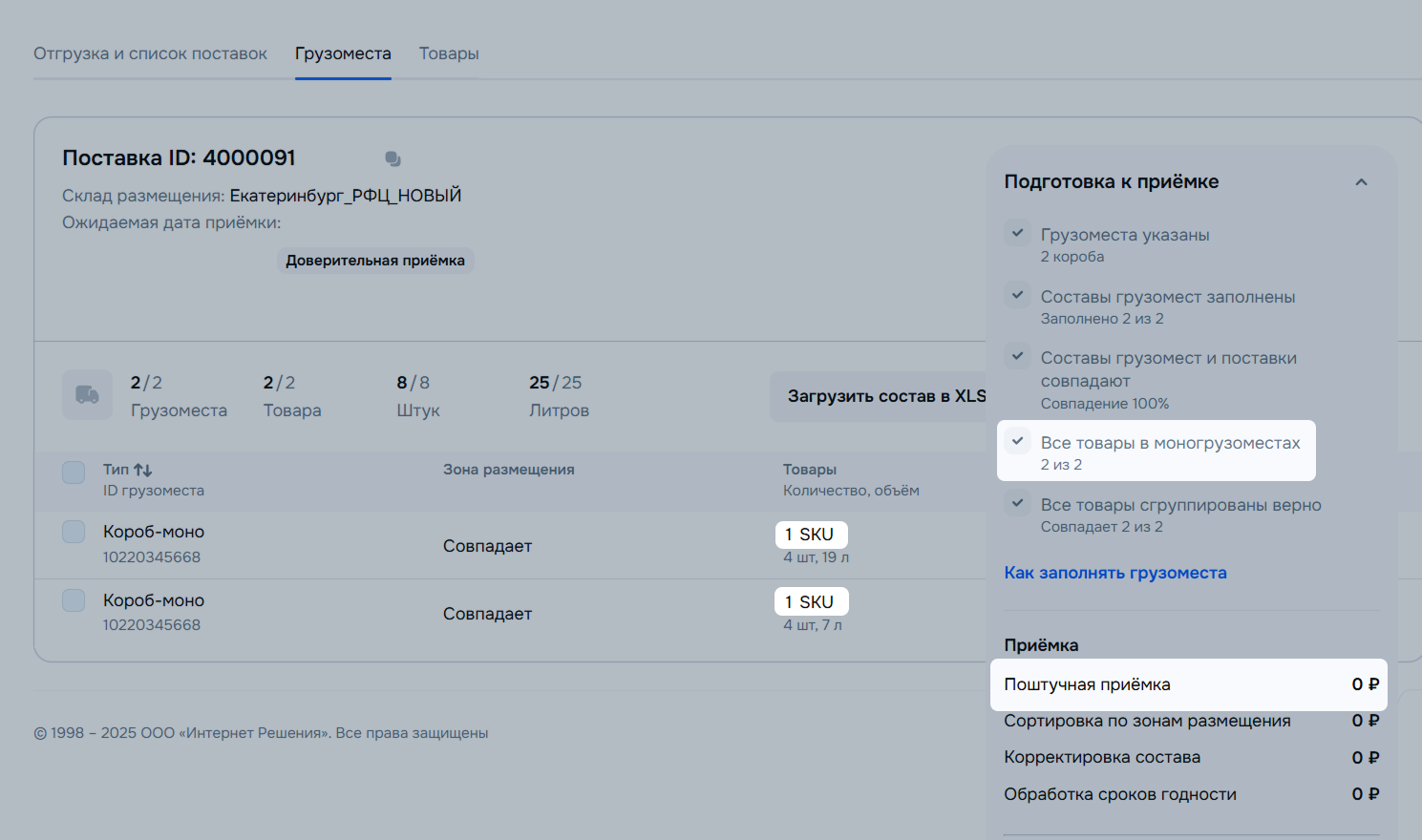Open the 1 SKU badge for 19 л box

tap(810, 535)
